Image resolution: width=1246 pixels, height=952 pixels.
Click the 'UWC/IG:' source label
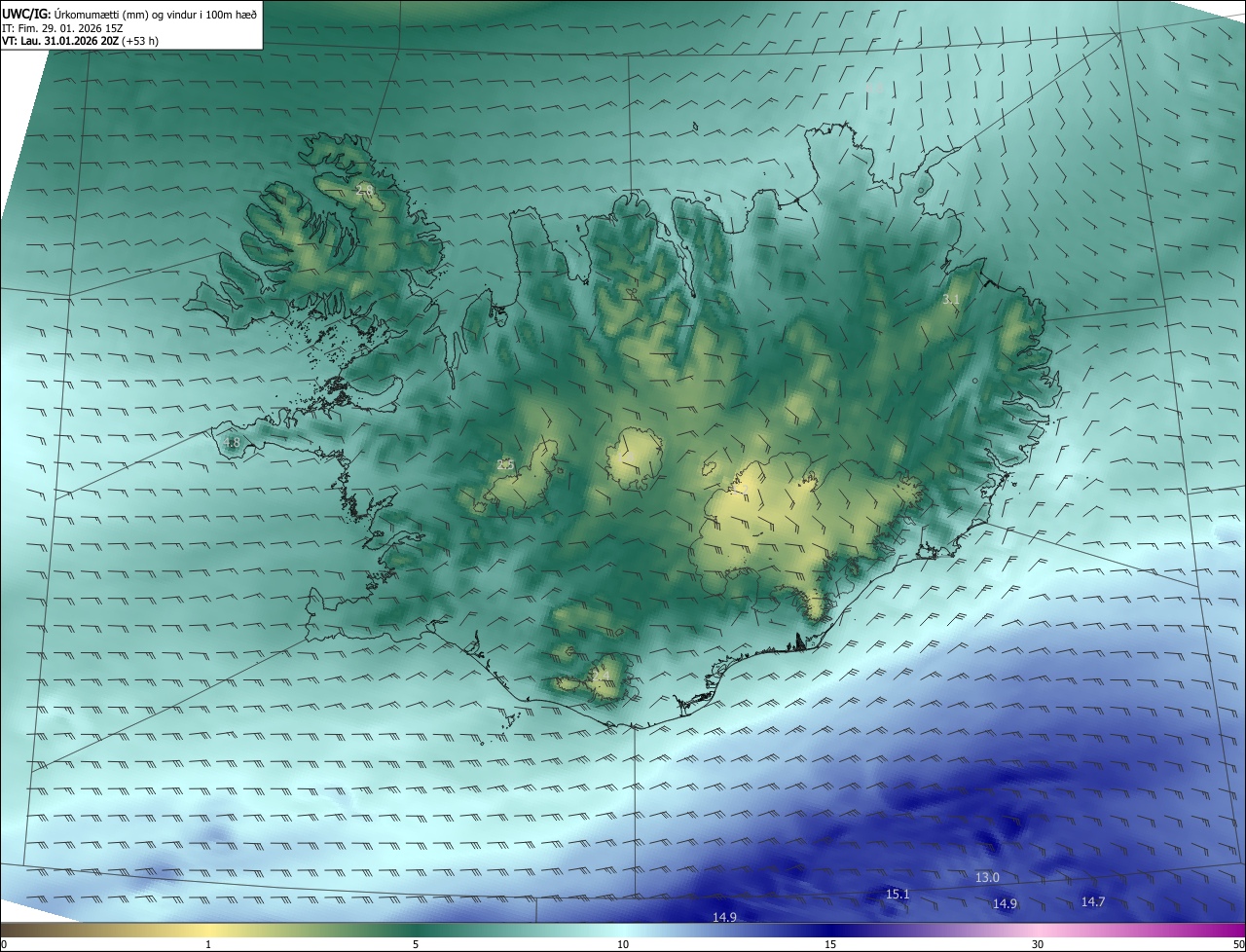click(26, 13)
